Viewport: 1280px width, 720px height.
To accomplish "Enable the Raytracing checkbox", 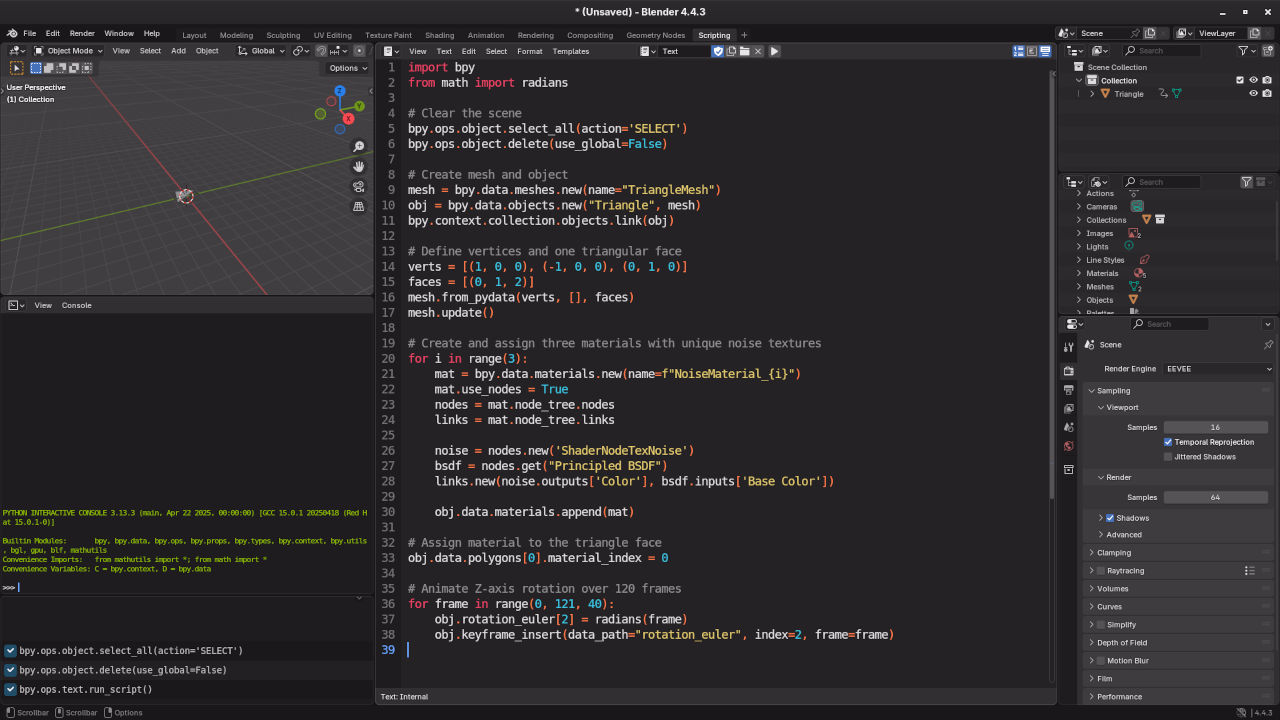I will [1101, 571].
